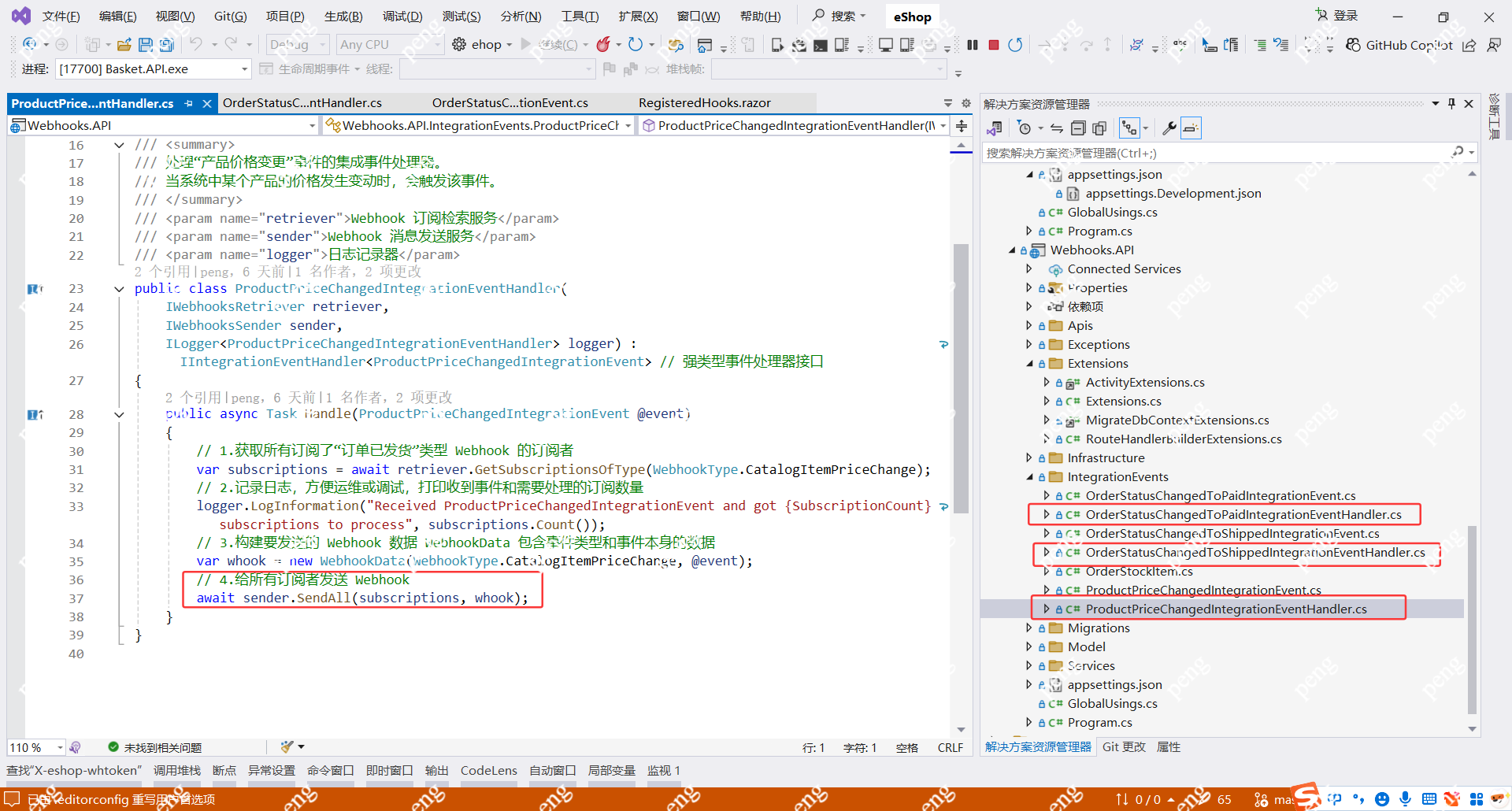Click the Save All icon

tap(166, 45)
